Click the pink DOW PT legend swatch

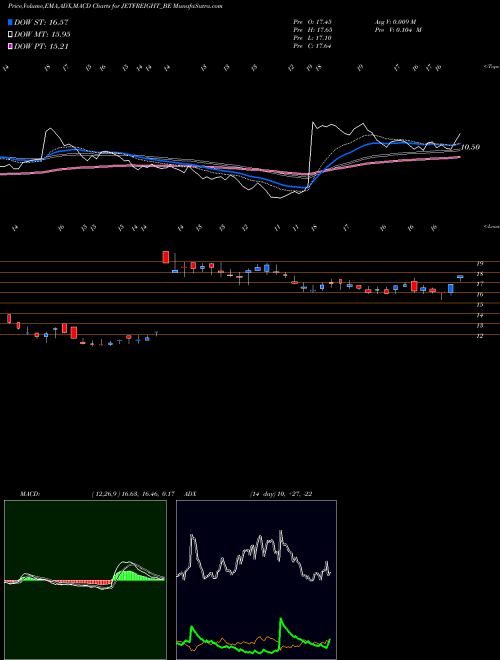pyautogui.click(x=10, y=46)
